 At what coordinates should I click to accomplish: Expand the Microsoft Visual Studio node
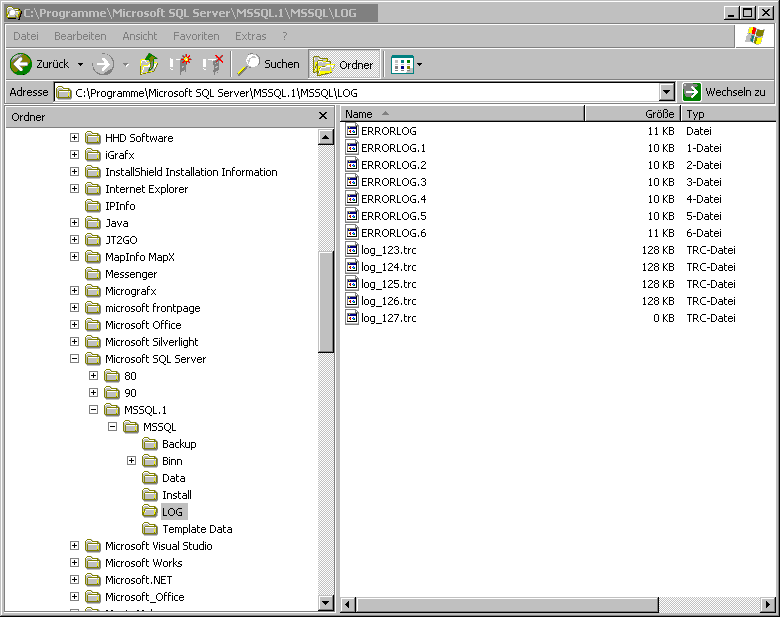tap(75, 546)
